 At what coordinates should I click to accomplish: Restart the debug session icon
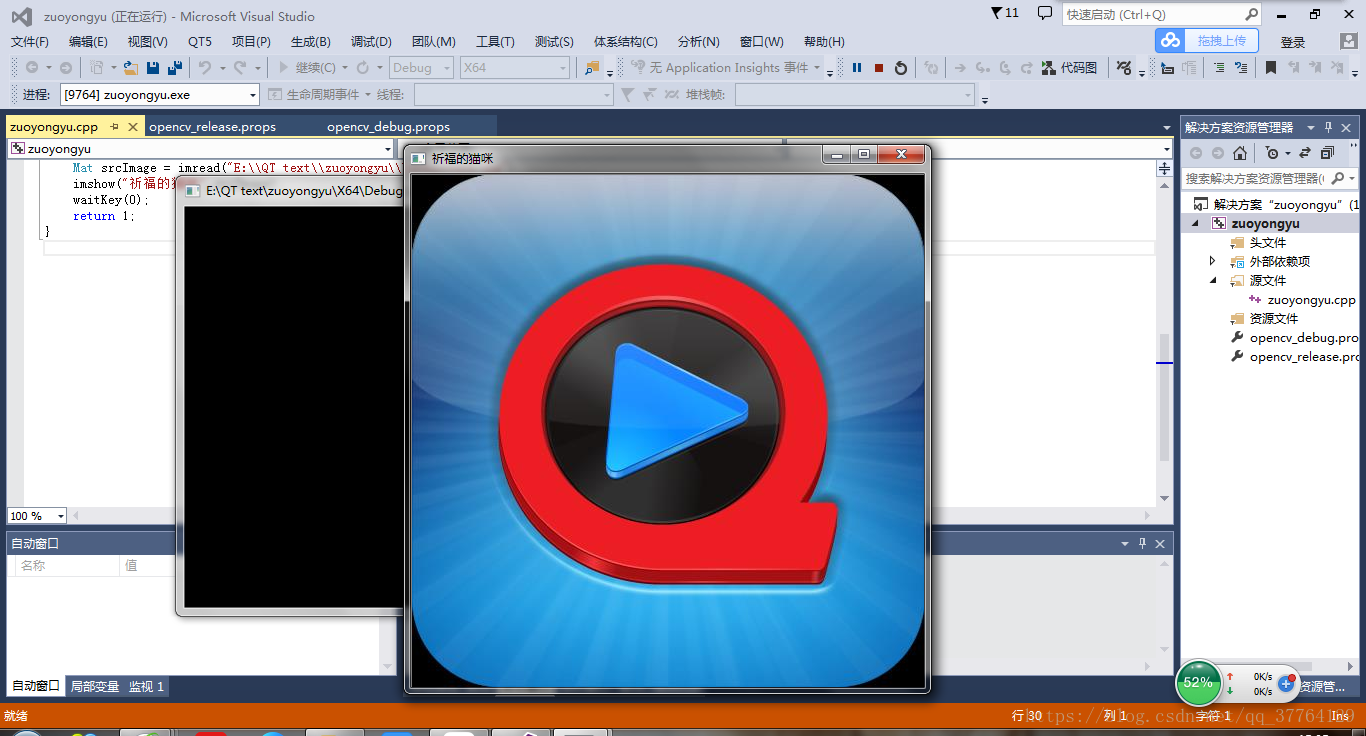tap(901, 68)
